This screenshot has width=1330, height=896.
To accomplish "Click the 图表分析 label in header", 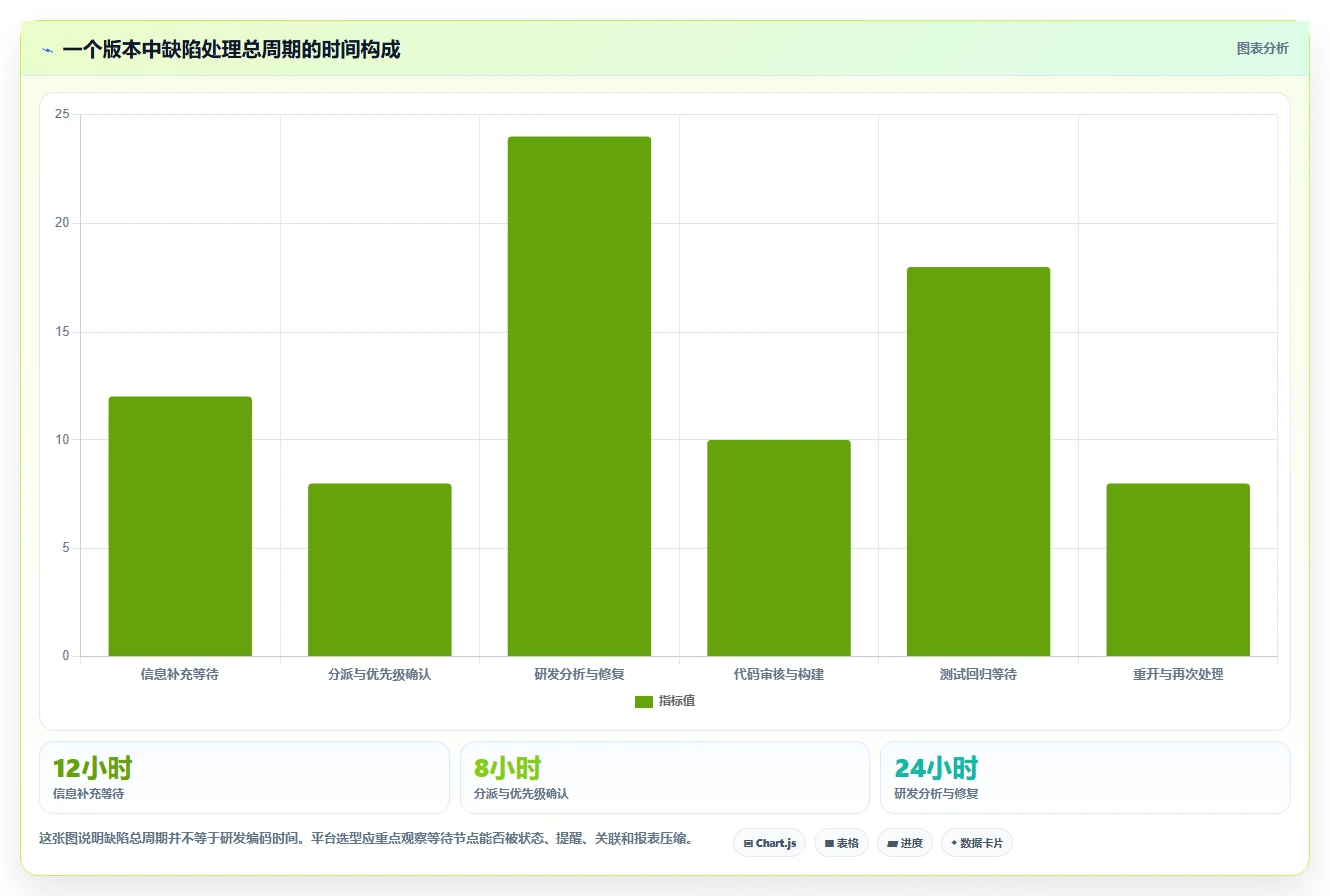I will click(x=1262, y=48).
